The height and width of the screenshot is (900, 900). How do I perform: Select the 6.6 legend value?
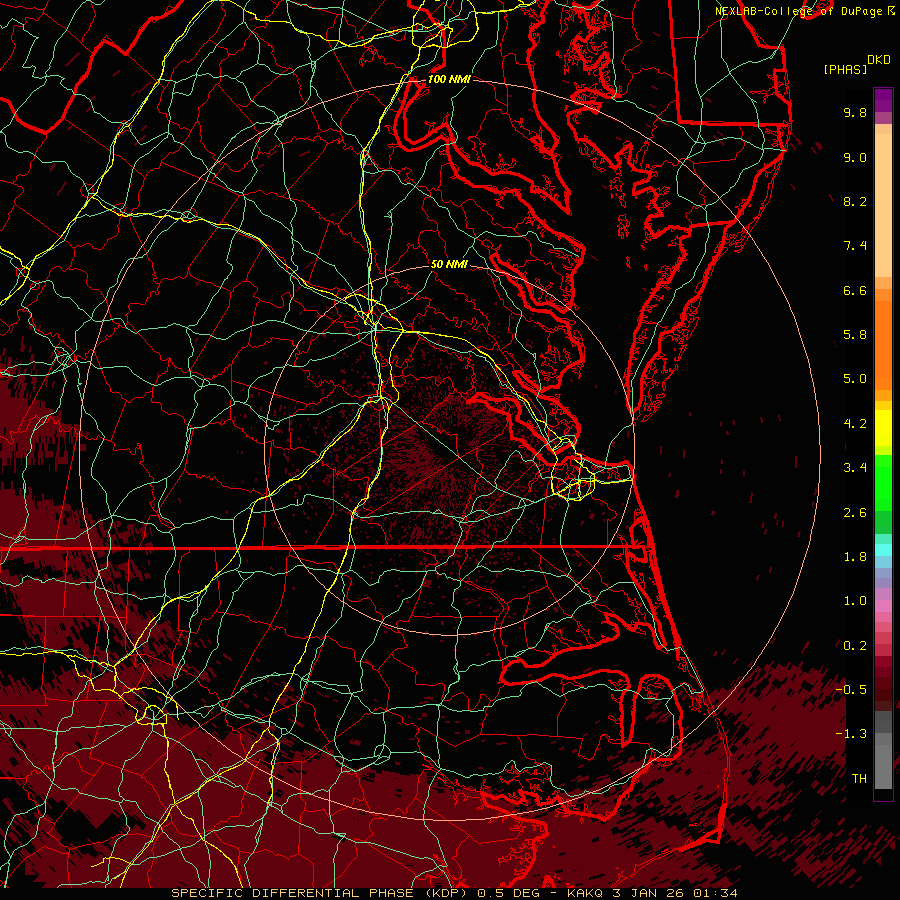(855, 290)
